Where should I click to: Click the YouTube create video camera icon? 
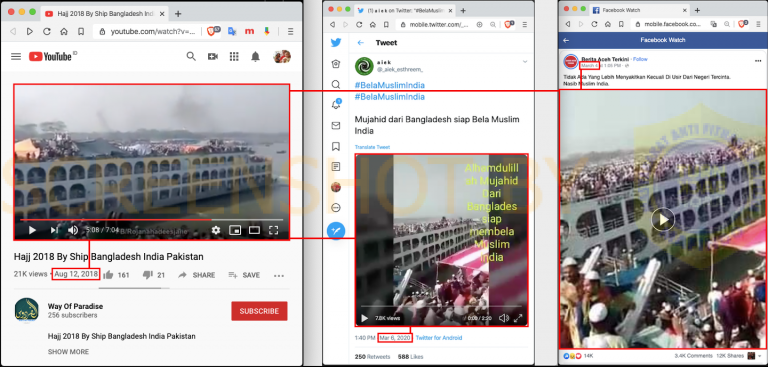click(x=213, y=57)
